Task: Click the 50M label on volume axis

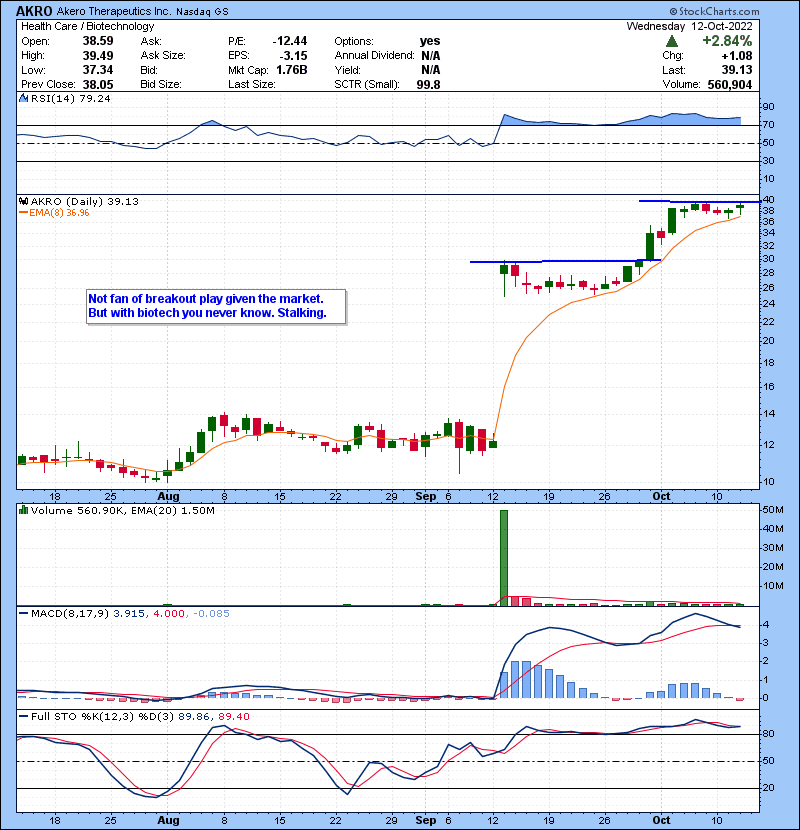Action: click(x=772, y=510)
